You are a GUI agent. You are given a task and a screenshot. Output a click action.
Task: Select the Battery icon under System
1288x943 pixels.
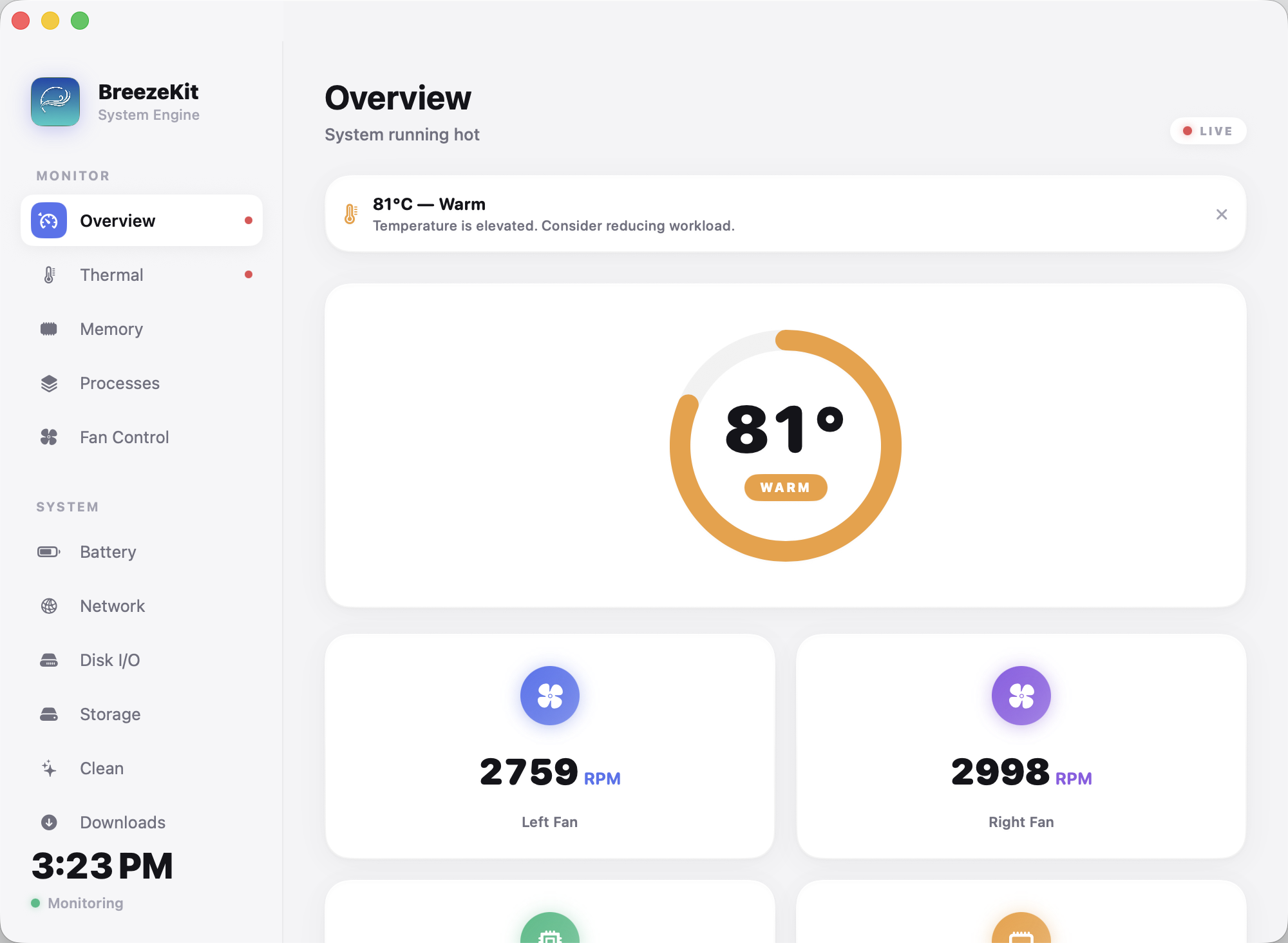coord(49,552)
